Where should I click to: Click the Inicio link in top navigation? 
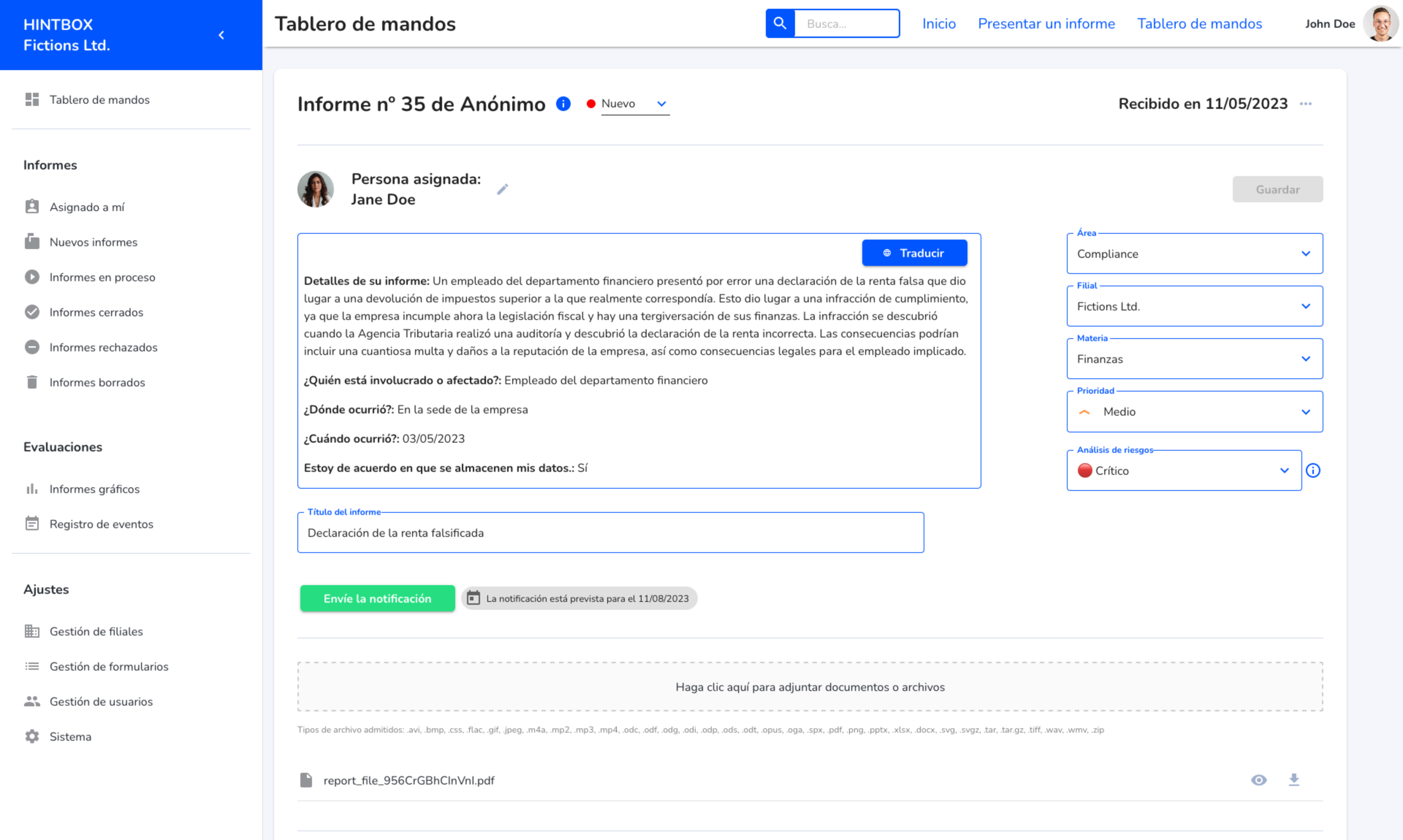click(939, 23)
